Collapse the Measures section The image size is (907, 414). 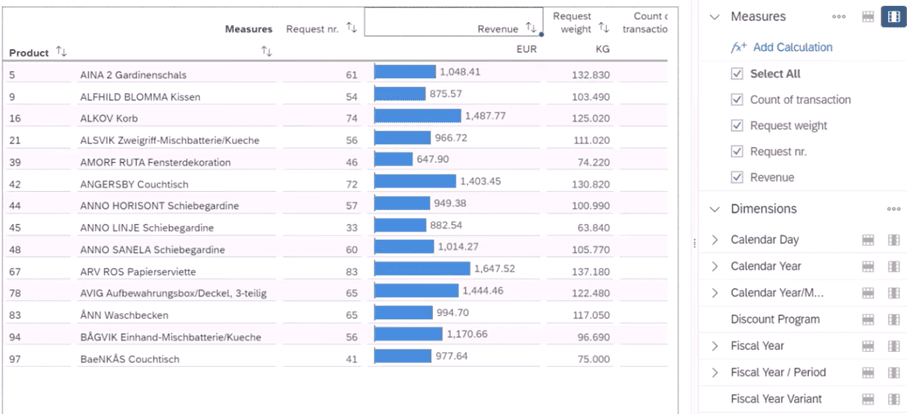[x=714, y=17]
